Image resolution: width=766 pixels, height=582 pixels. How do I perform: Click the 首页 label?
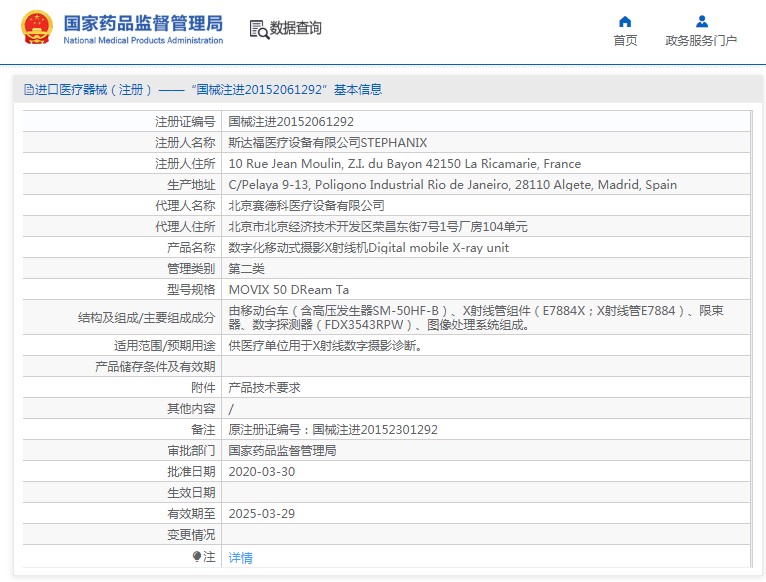click(x=625, y=41)
